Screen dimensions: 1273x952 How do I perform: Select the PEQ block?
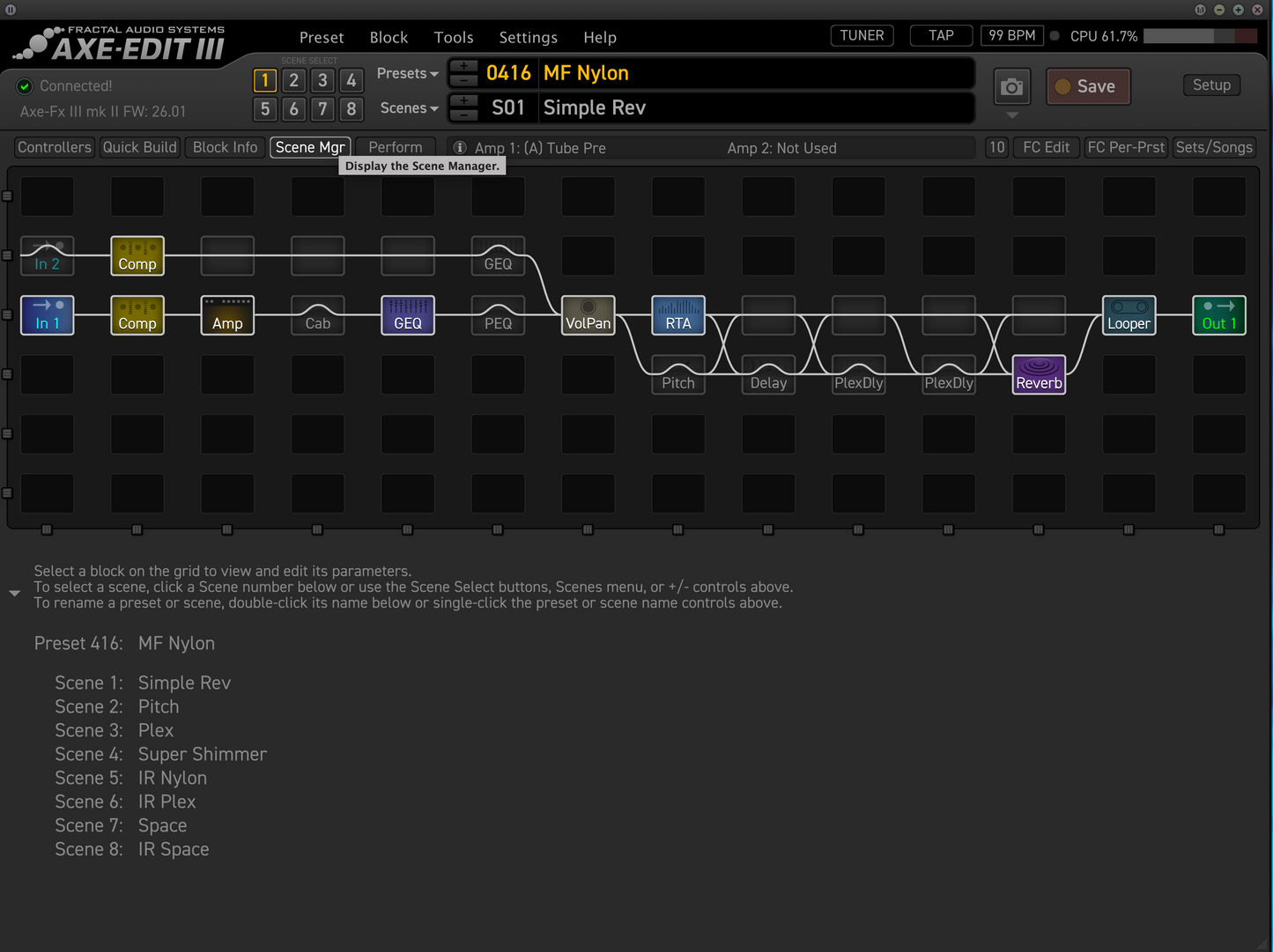[498, 314]
